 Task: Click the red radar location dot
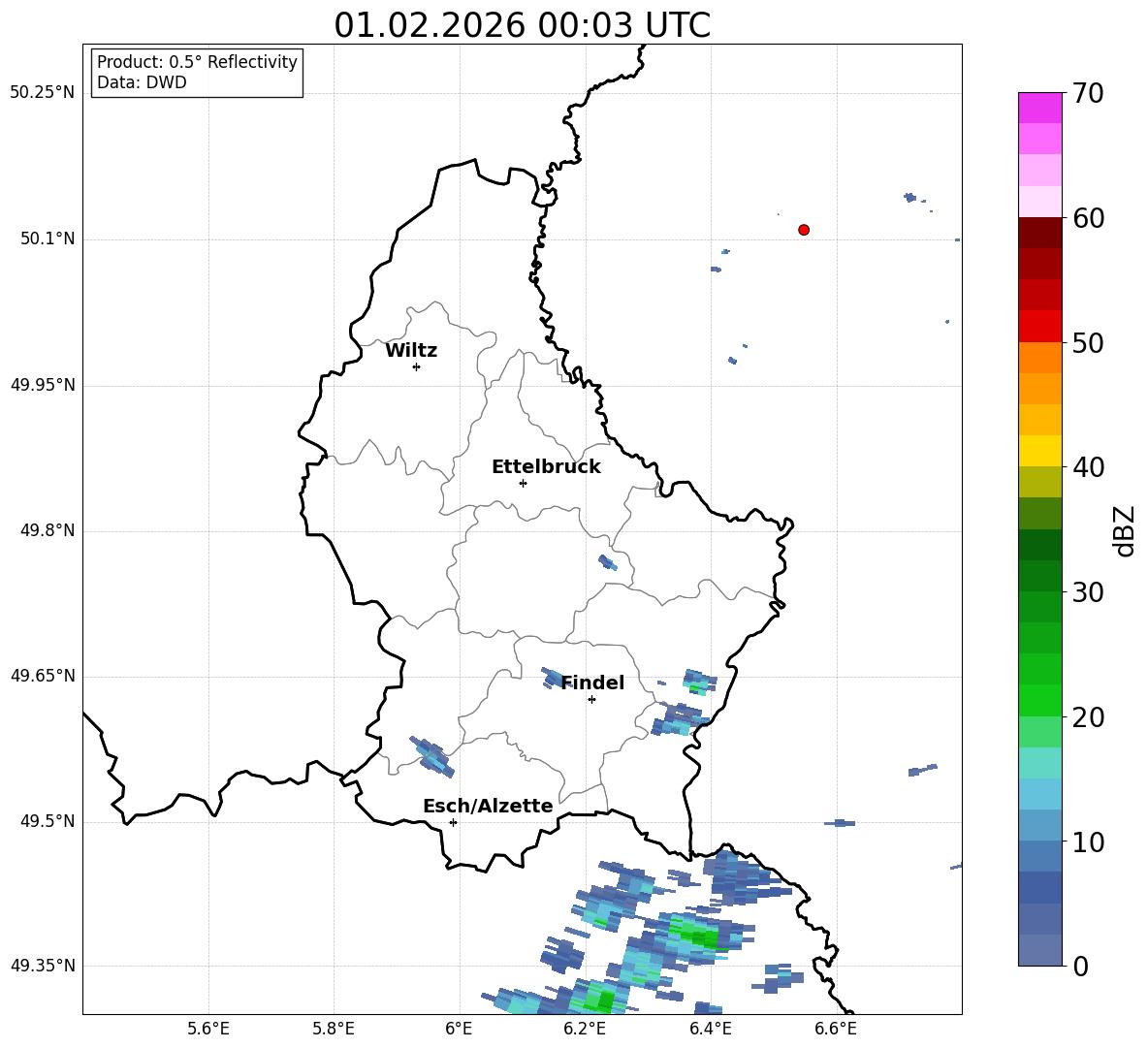pos(804,230)
